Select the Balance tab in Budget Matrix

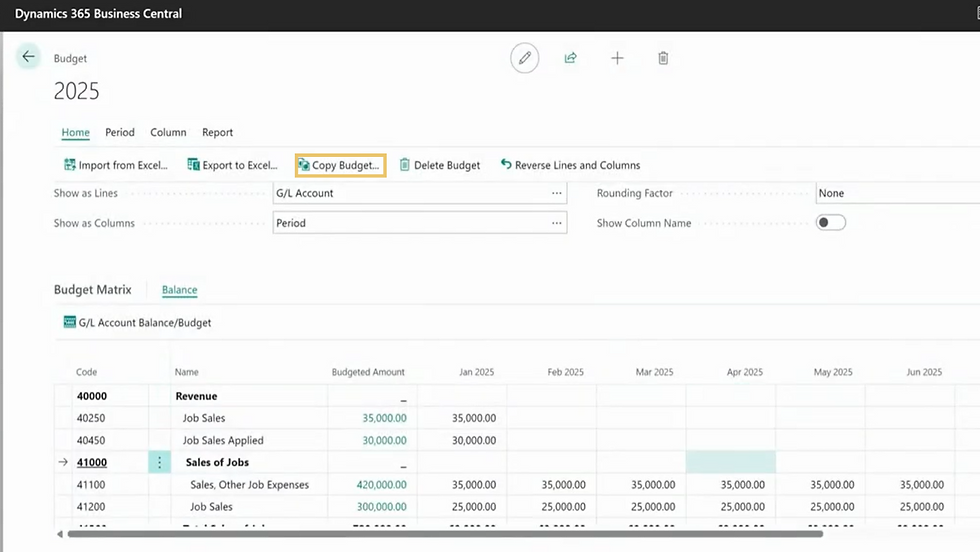point(179,290)
